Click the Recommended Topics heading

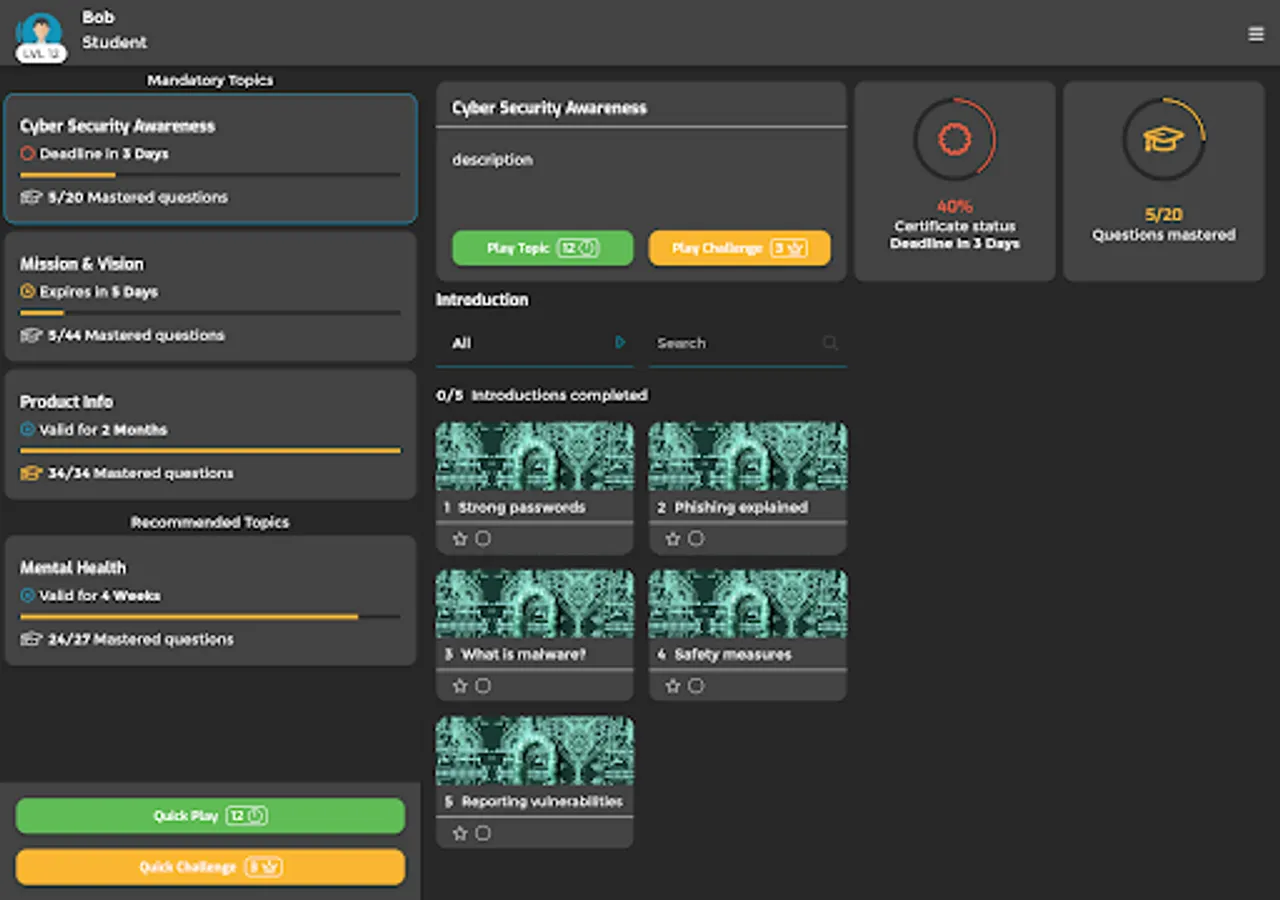pos(210,522)
